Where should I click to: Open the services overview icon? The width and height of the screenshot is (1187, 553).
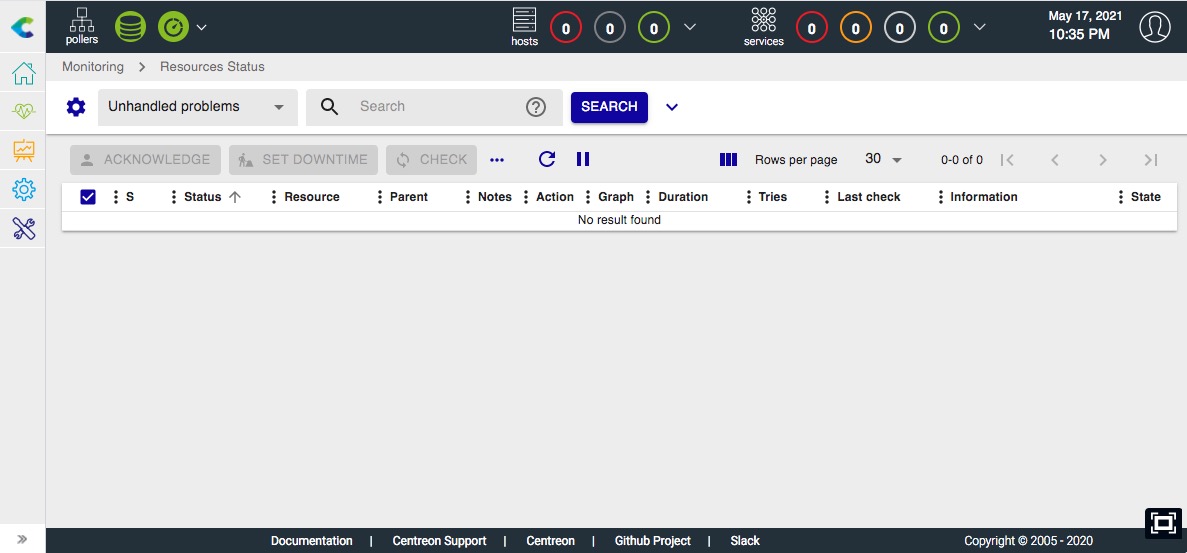(x=764, y=26)
